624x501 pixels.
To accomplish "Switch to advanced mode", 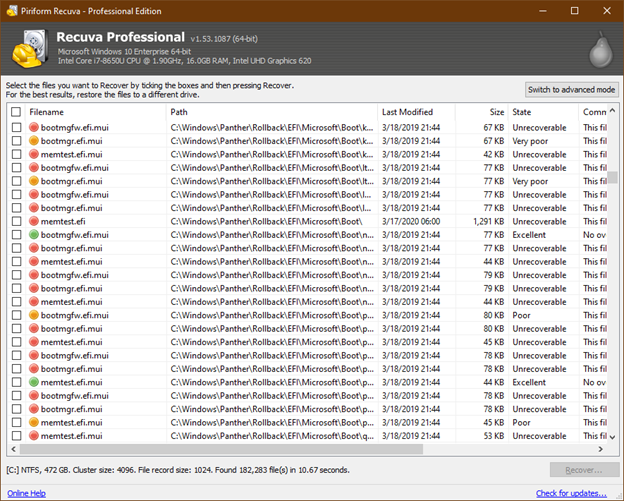I will pyautogui.click(x=571, y=90).
